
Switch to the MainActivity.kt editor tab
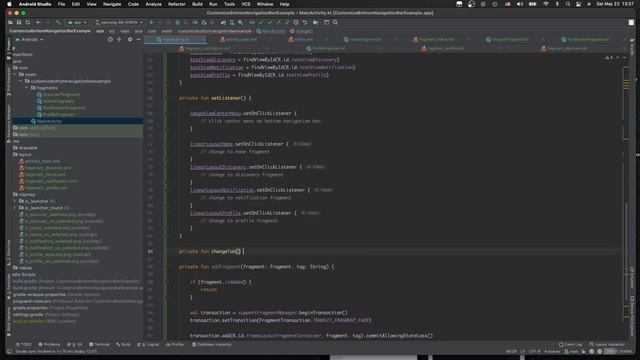(x=176, y=40)
